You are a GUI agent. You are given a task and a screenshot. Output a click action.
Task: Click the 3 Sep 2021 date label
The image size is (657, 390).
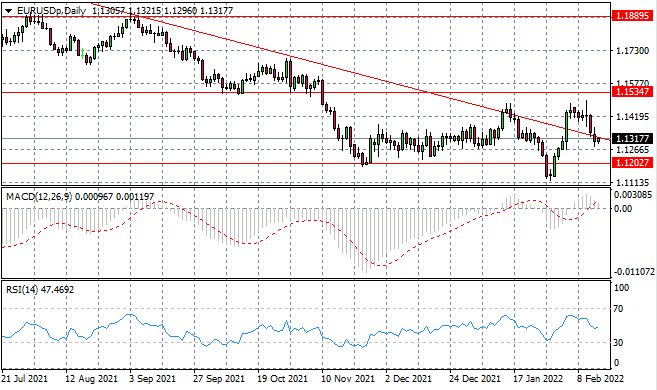click(153, 379)
